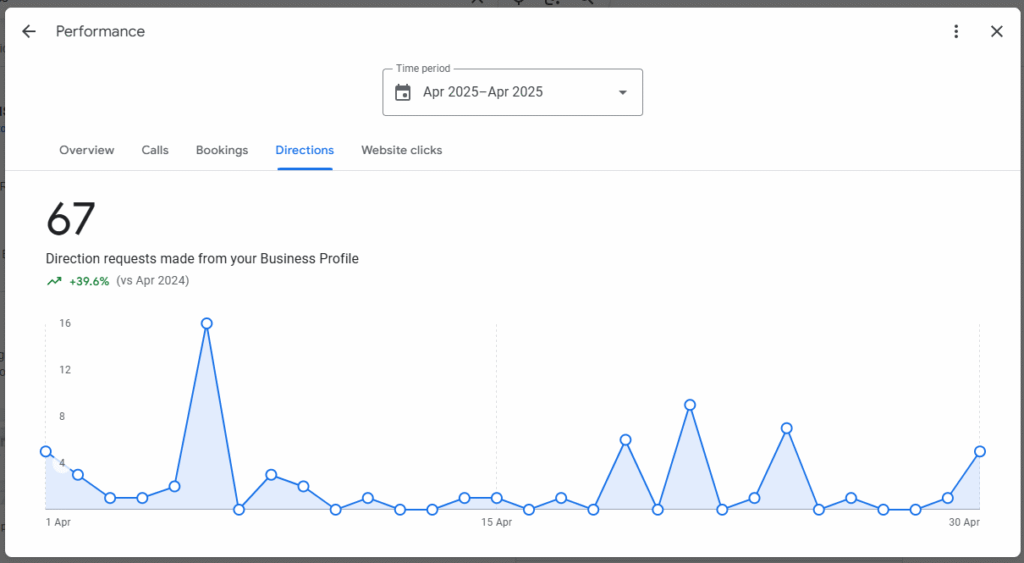The height and width of the screenshot is (563, 1024).
Task: Select the Directions tab
Action: (304, 150)
